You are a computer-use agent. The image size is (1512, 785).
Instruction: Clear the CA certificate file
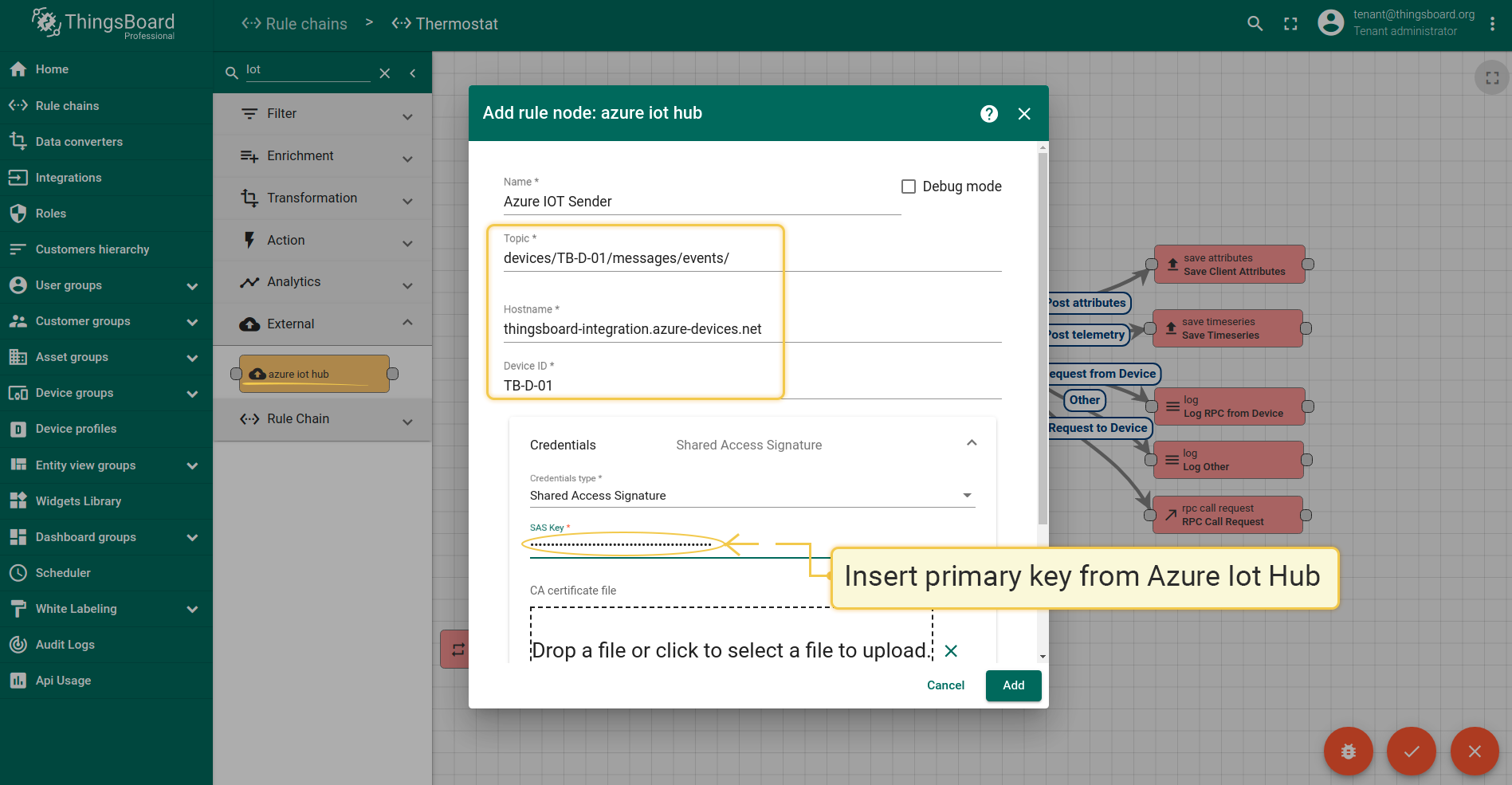(x=951, y=651)
